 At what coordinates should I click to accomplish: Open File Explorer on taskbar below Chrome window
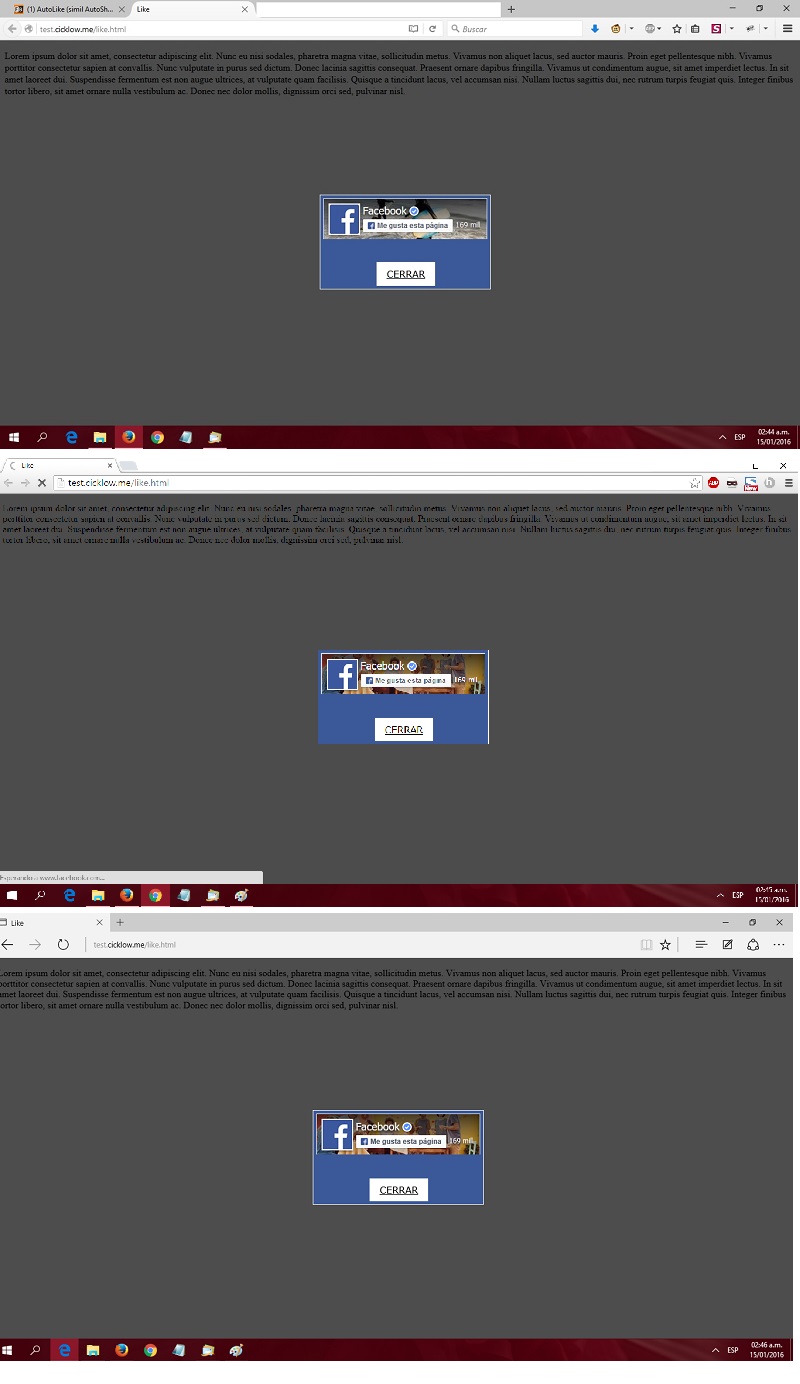(98, 896)
